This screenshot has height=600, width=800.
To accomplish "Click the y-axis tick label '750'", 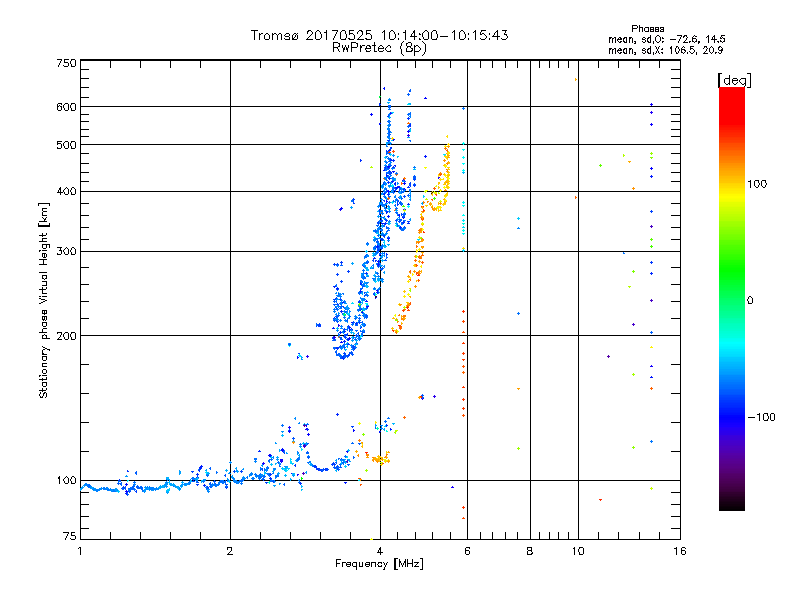I will coord(66,63).
